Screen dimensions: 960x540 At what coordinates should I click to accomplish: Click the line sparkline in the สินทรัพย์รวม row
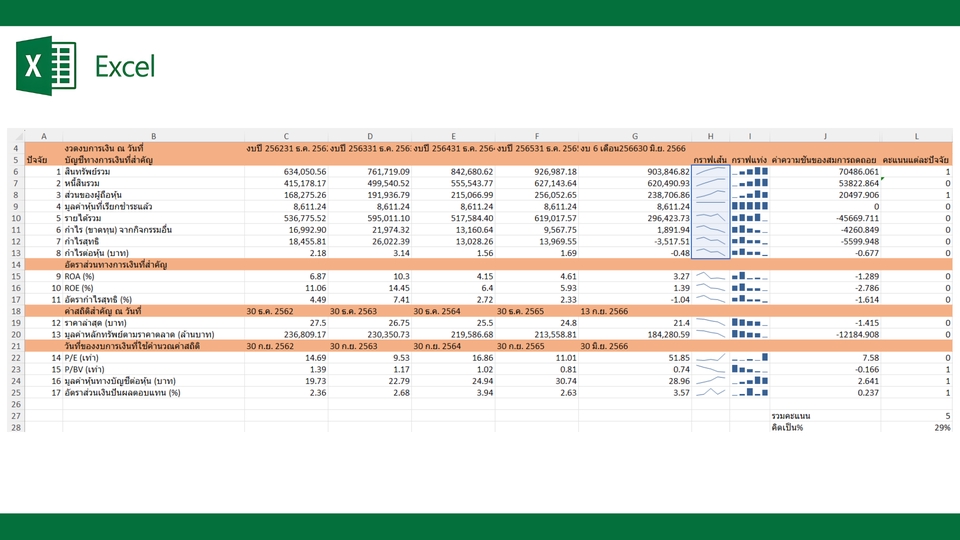tap(710, 171)
